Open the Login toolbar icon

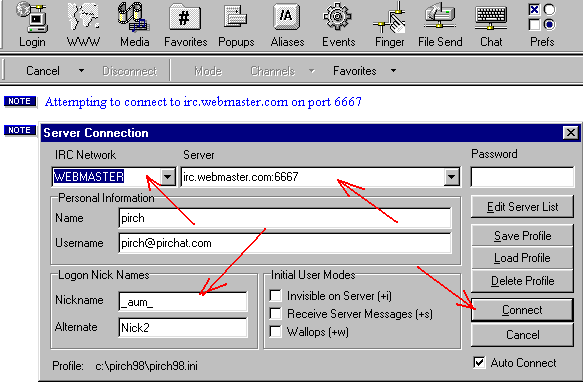click(32, 25)
